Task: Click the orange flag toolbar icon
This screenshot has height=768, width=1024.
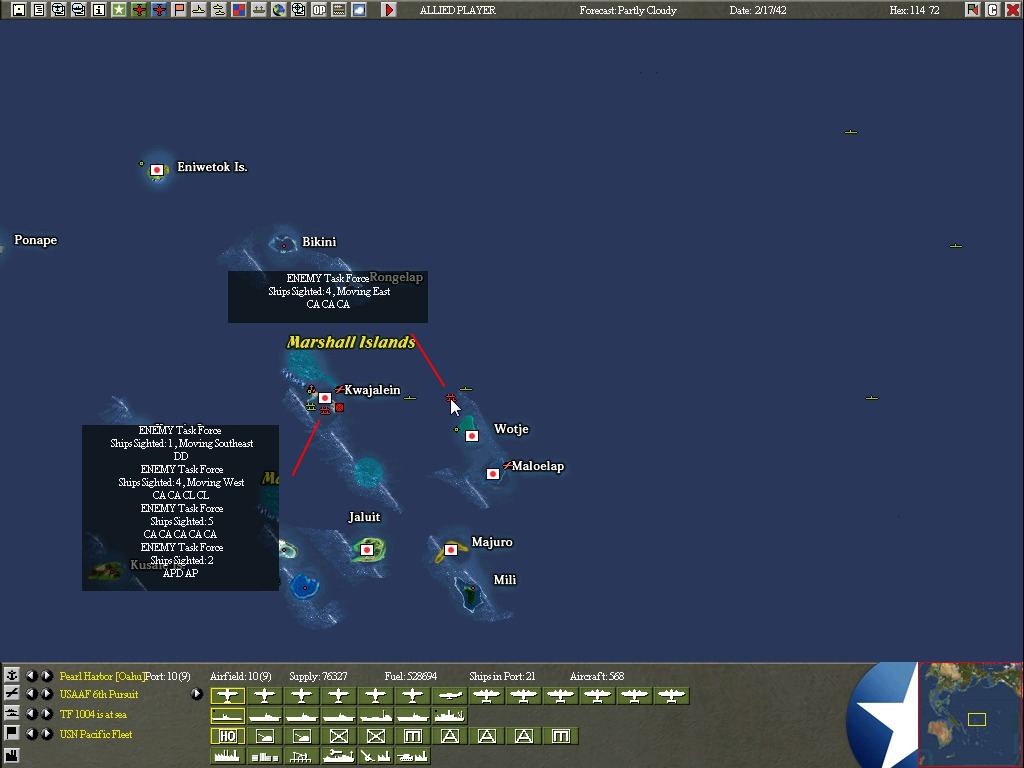Action: [179, 10]
